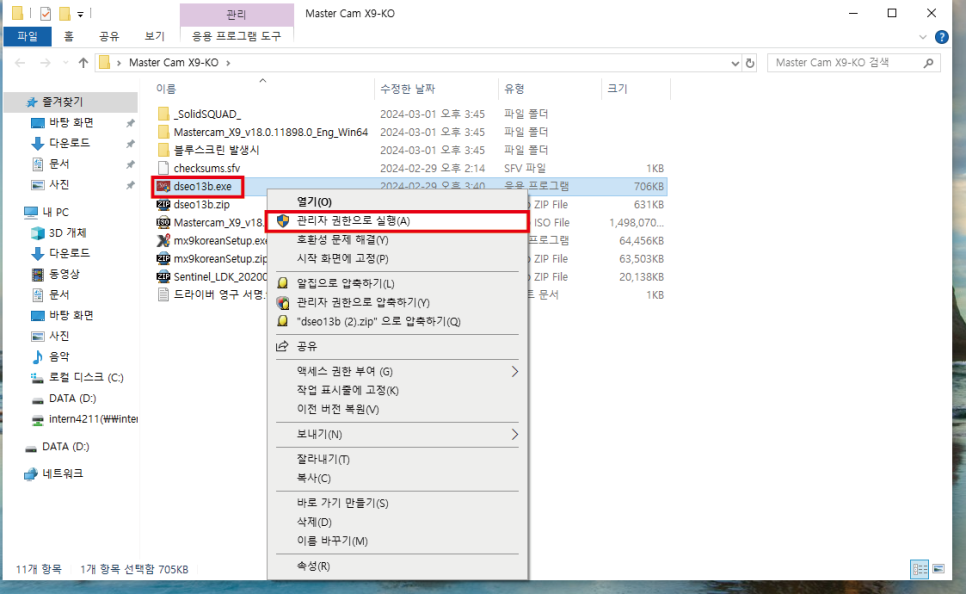Choose compress to "dseo13b (2).zip" entry
Image resolution: width=966 pixels, height=594 pixels.
(x=397, y=321)
